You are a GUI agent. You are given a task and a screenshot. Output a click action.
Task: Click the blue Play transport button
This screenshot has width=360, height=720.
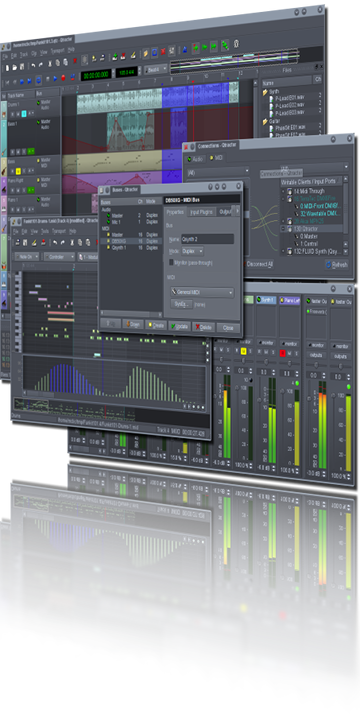tap(55, 79)
